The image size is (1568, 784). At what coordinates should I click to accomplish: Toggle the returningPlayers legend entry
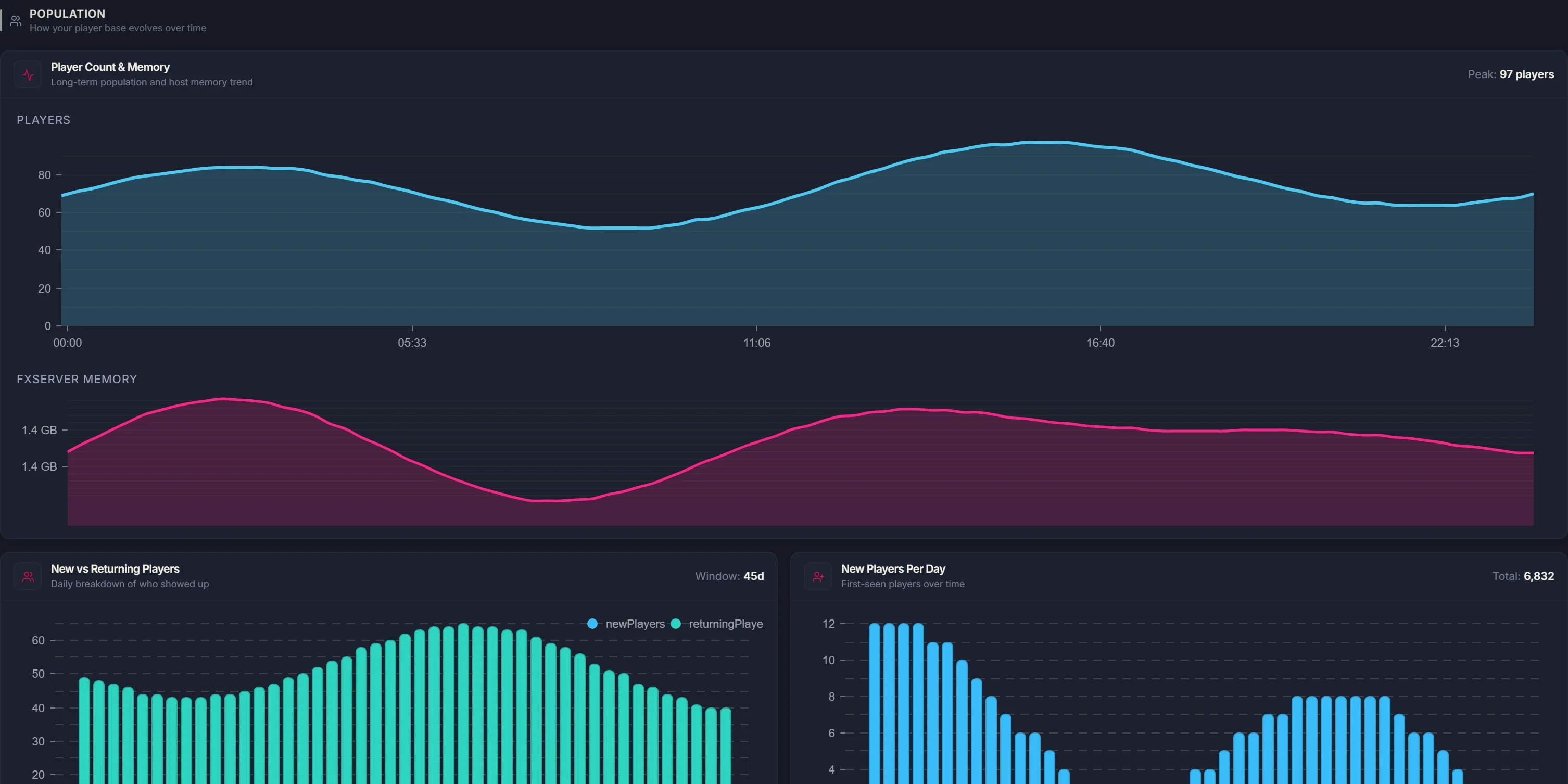point(717,624)
